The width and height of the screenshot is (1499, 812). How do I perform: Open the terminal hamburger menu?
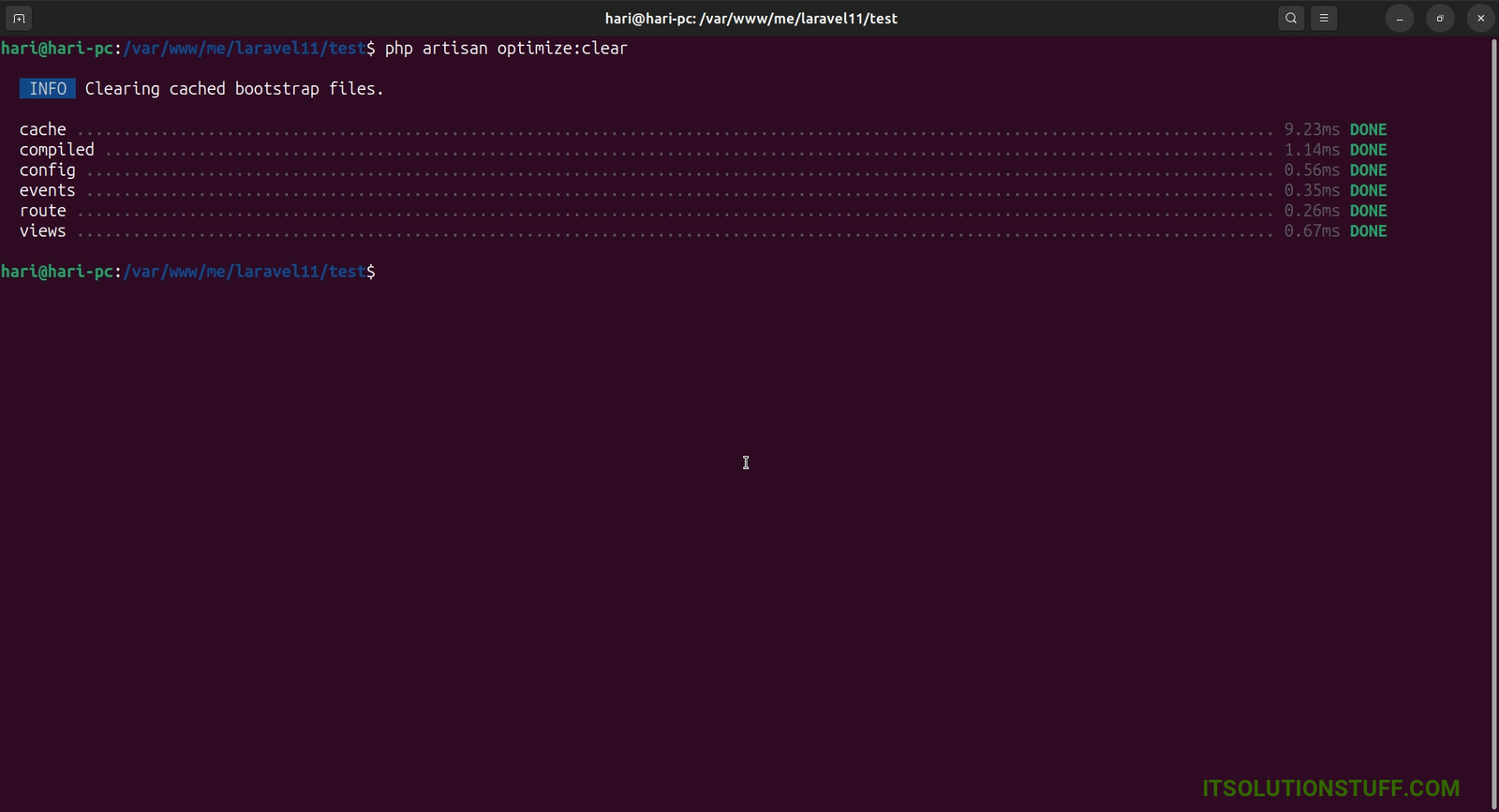1324,18
